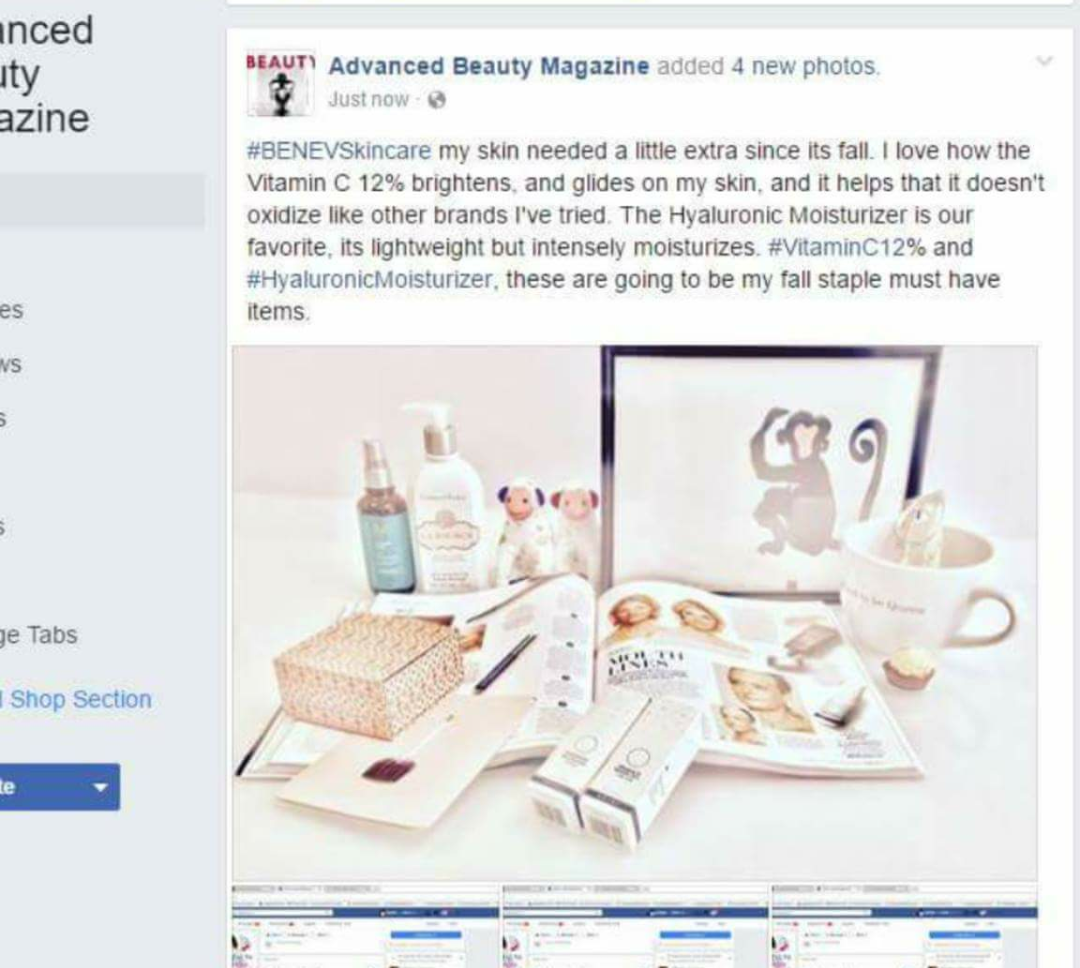This screenshot has height=968, width=1080.
Task: Open the #BENEVSkincare hashtag
Action: click(339, 151)
